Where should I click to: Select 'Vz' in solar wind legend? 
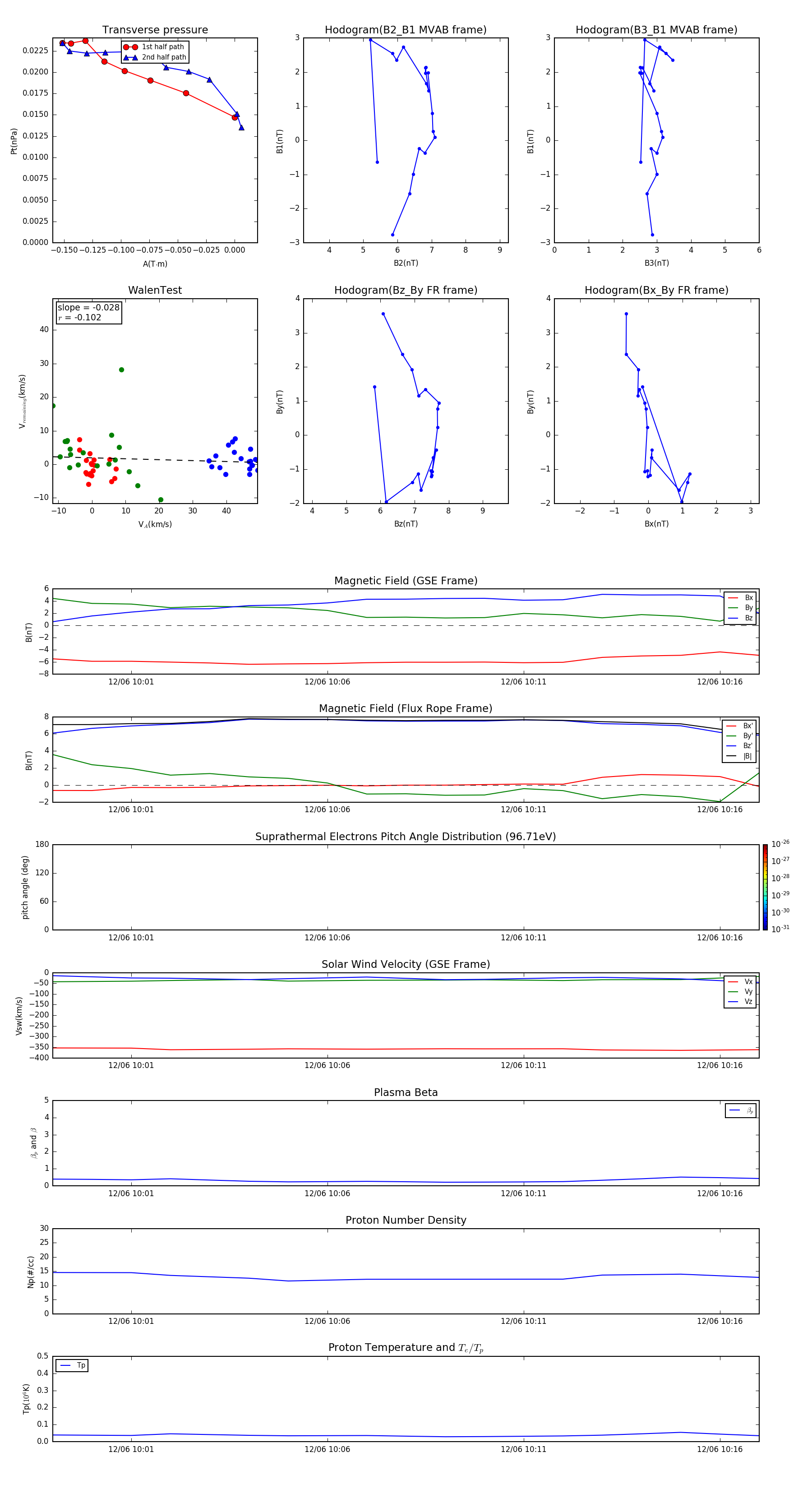740,1002
